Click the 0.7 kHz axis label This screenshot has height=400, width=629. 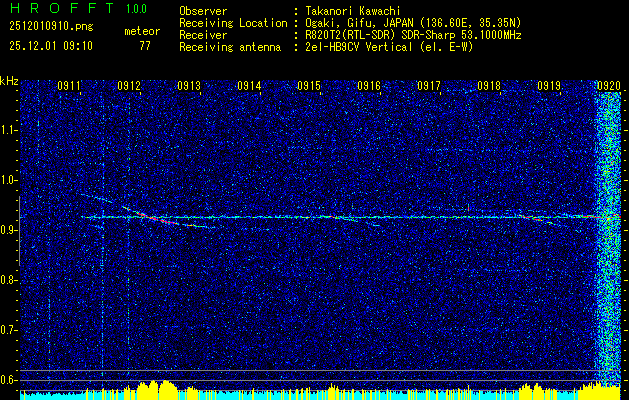coord(8,330)
